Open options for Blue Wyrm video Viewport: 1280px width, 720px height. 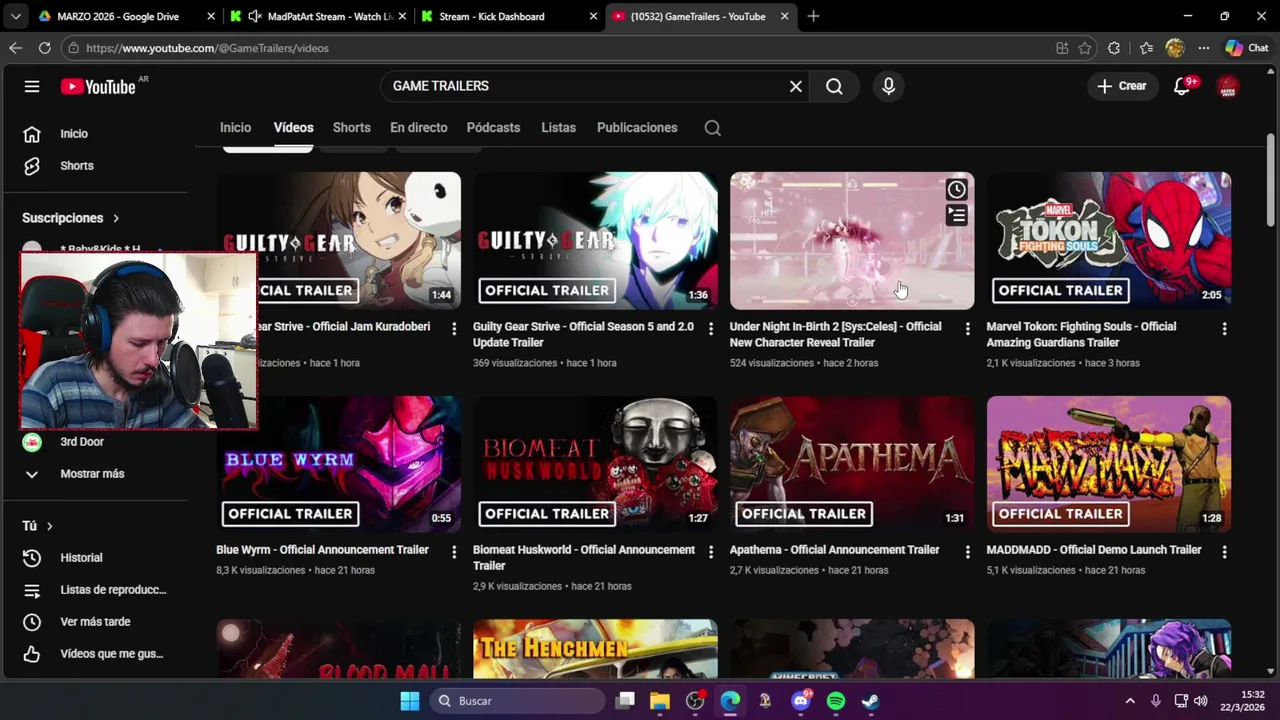click(454, 551)
